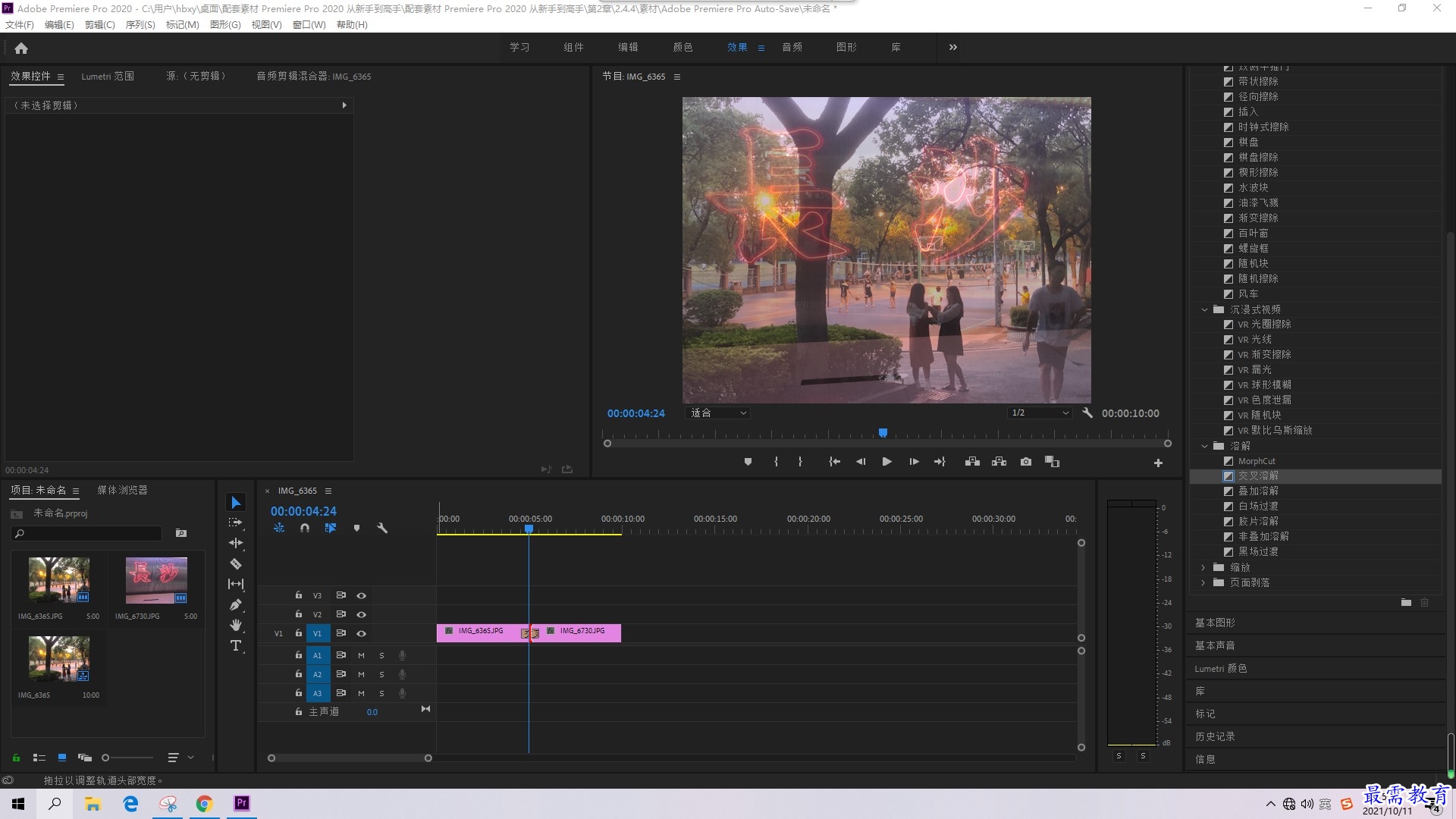Toggle snap magnet in timeline
The height and width of the screenshot is (819, 1456).
(x=305, y=528)
